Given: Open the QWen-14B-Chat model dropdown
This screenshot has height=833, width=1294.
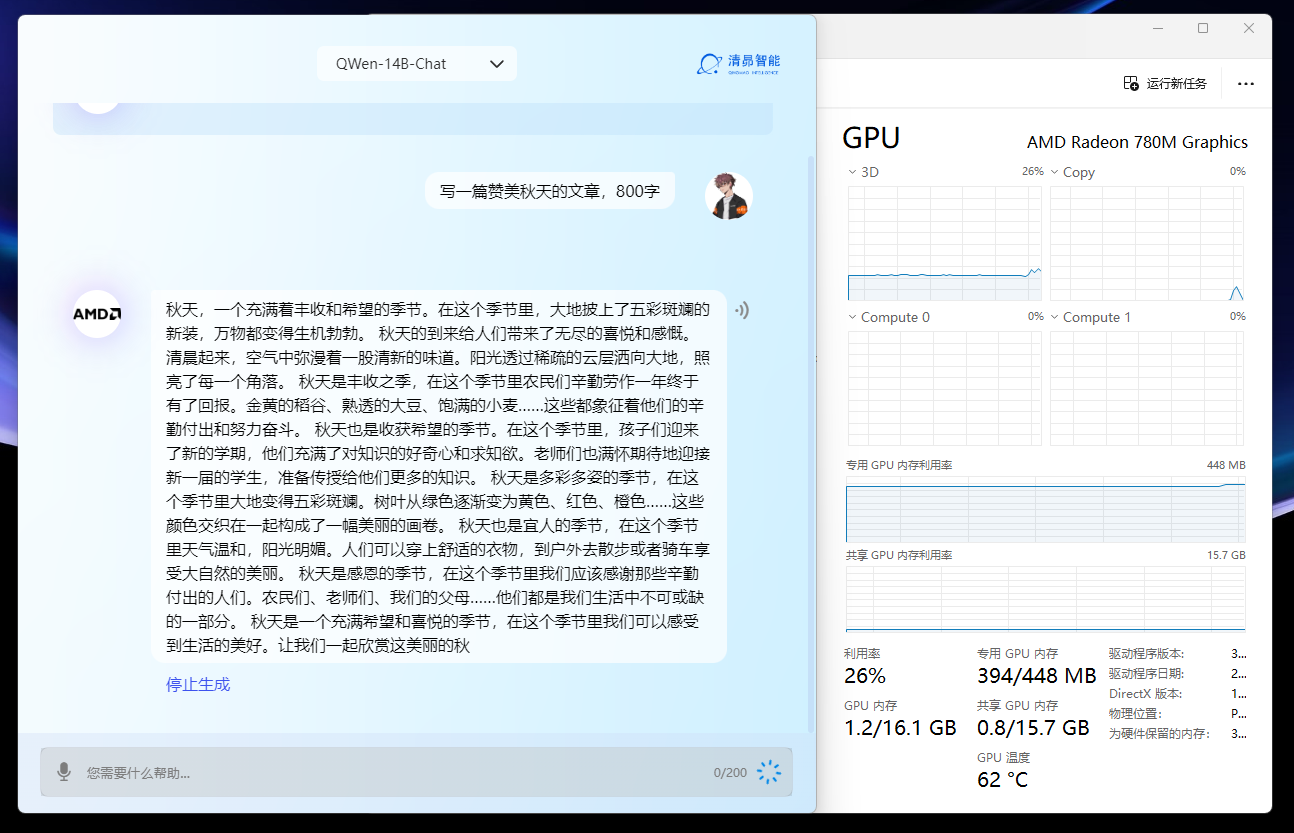Looking at the screenshot, I should [417, 62].
